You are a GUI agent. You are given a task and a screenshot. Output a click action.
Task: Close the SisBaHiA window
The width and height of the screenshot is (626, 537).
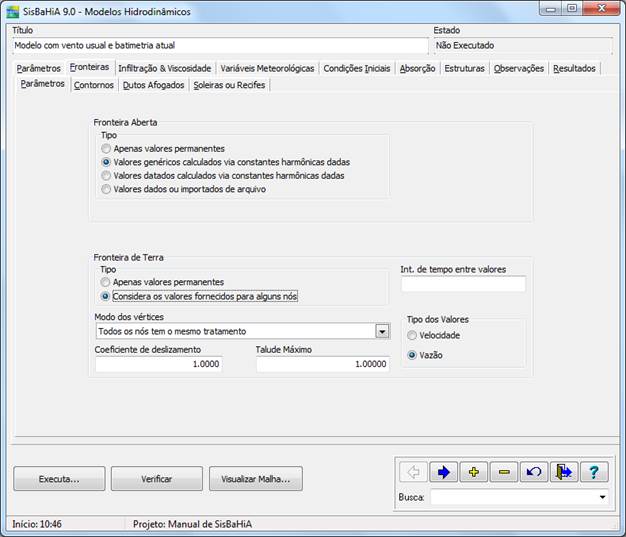(x=601, y=9)
